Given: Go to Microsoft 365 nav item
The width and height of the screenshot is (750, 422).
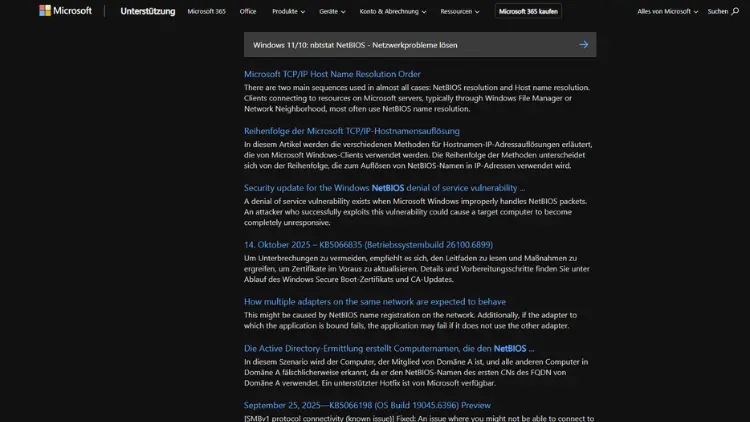Looking at the screenshot, I should 207,12.
